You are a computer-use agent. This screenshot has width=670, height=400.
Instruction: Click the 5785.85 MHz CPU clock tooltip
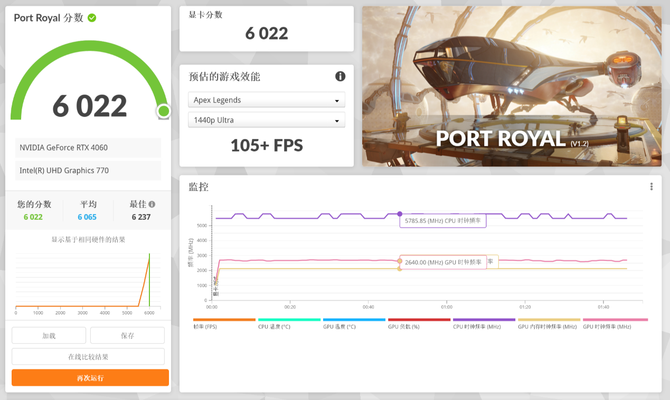[443, 221]
